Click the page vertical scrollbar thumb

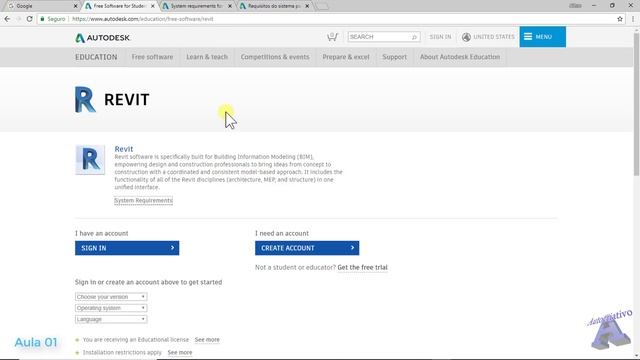636,104
